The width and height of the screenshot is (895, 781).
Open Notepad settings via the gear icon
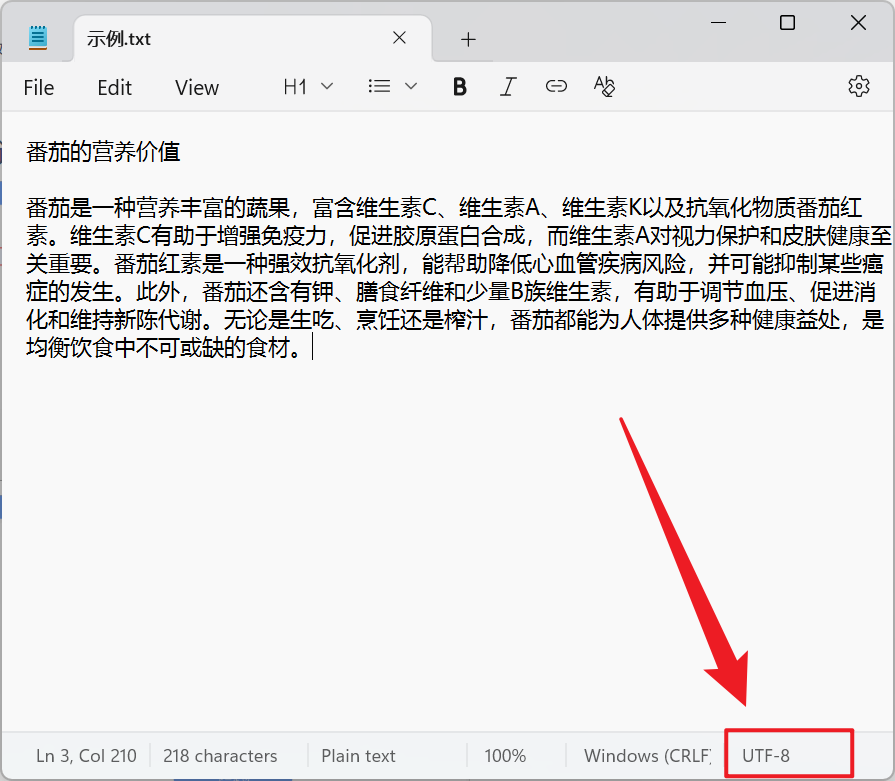[x=858, y=87]
